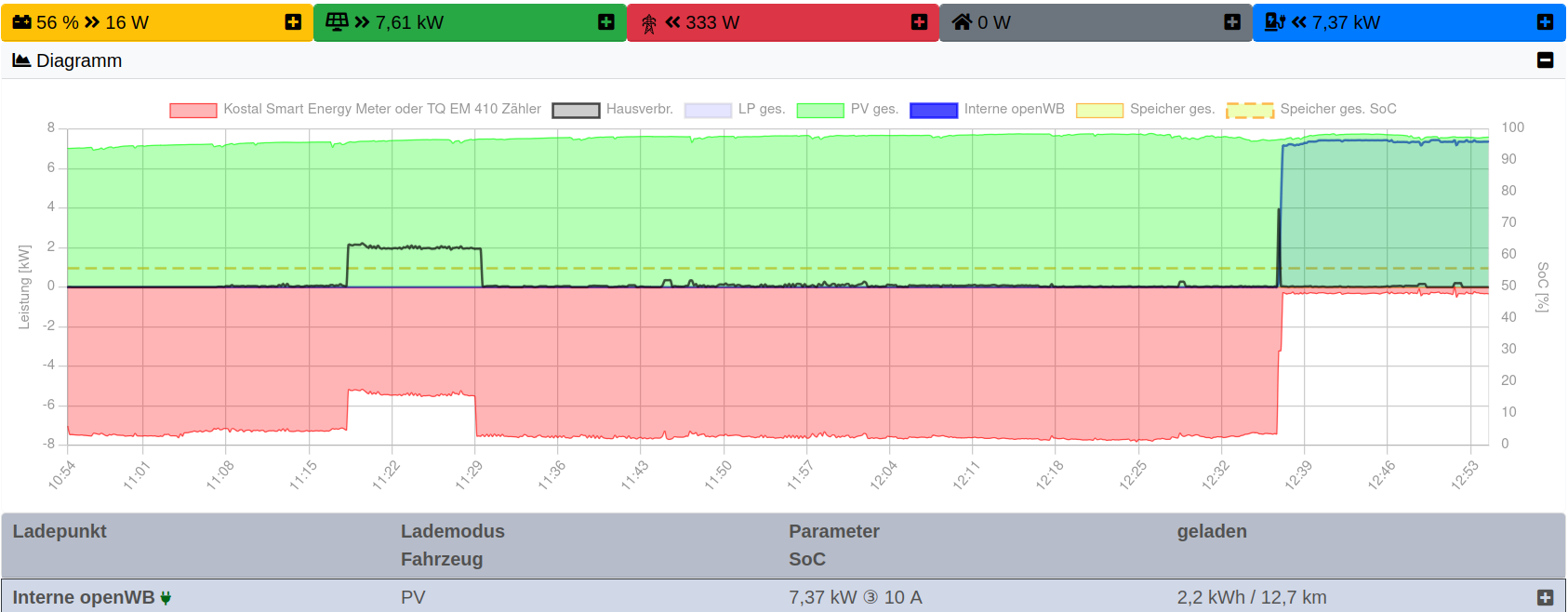Click the solar panel icon in the green tile
Image resolution: width=1568 pixels, height=612 pixels.
(337, 21)
